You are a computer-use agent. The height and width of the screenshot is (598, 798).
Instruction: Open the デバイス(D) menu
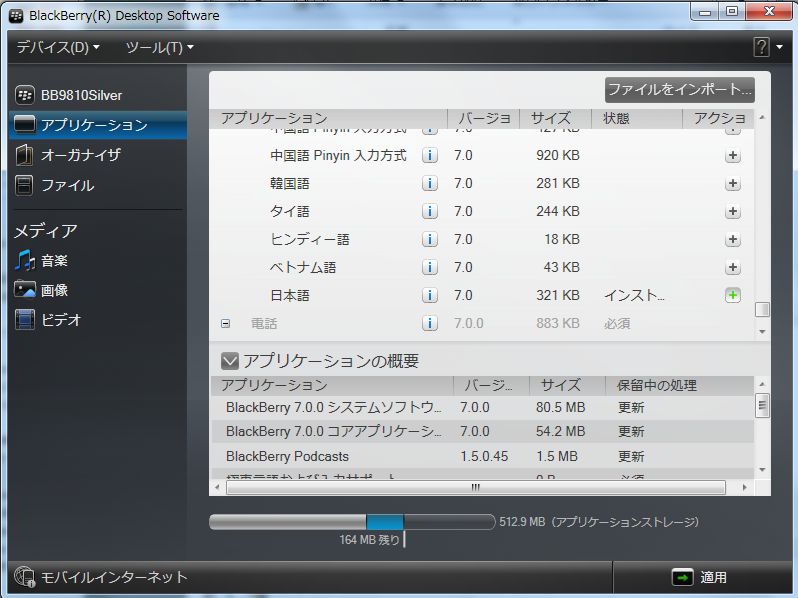(x=58, y=47)
